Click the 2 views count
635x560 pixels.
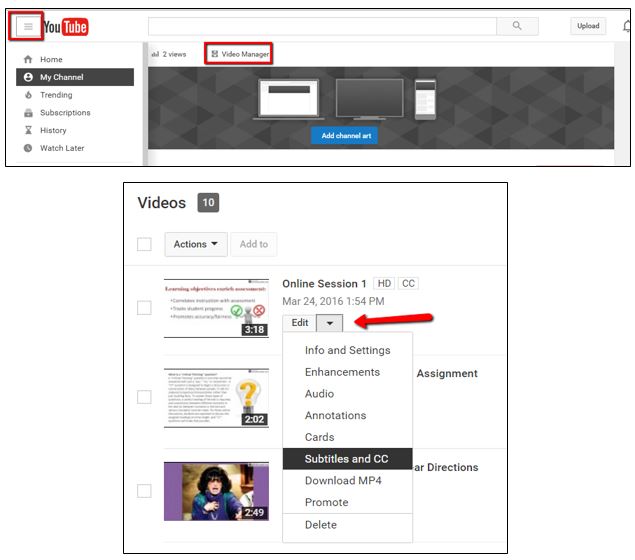click(175, 54)
